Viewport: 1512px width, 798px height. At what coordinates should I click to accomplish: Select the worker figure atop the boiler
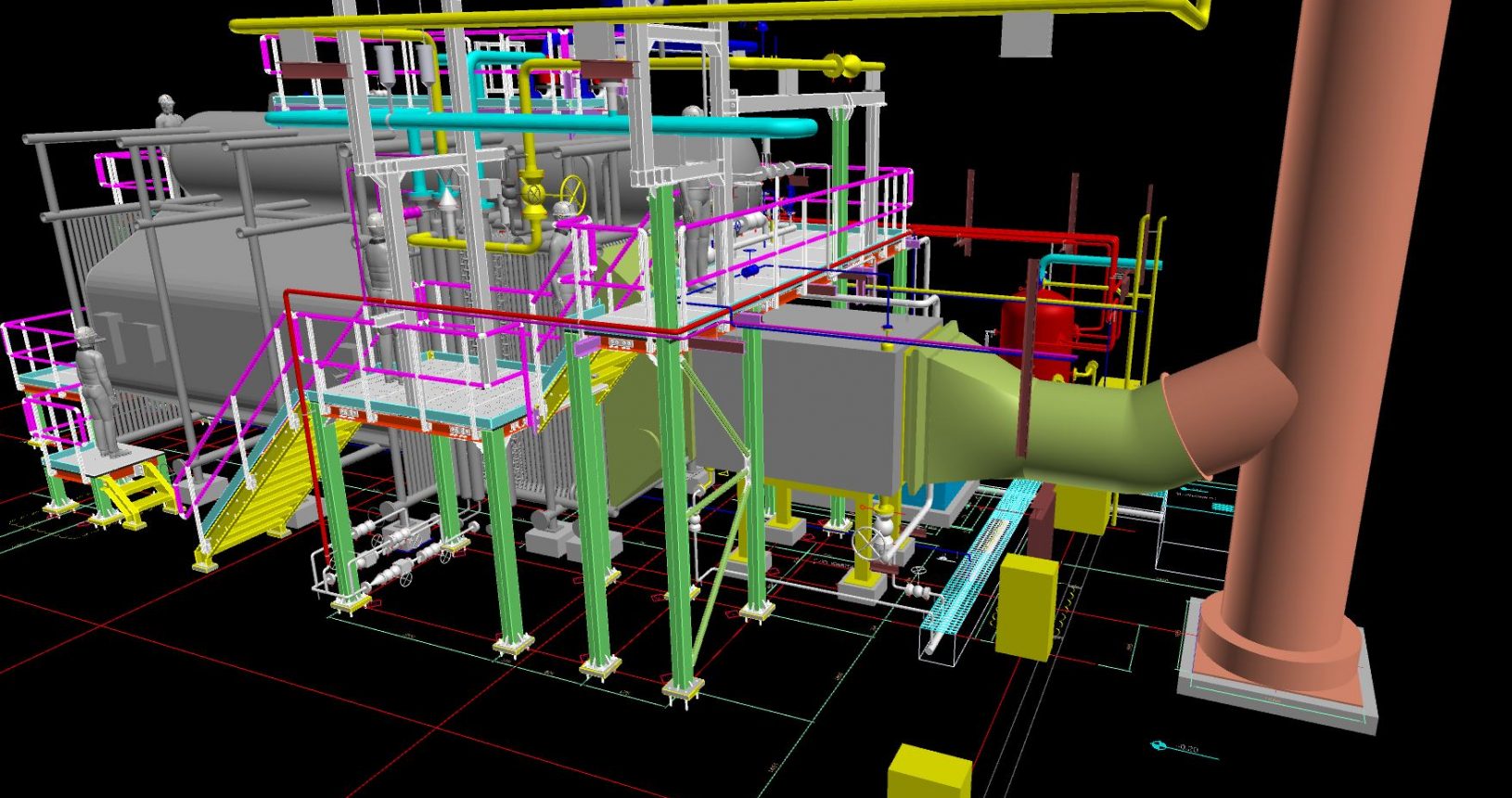[x=167, y=111]
